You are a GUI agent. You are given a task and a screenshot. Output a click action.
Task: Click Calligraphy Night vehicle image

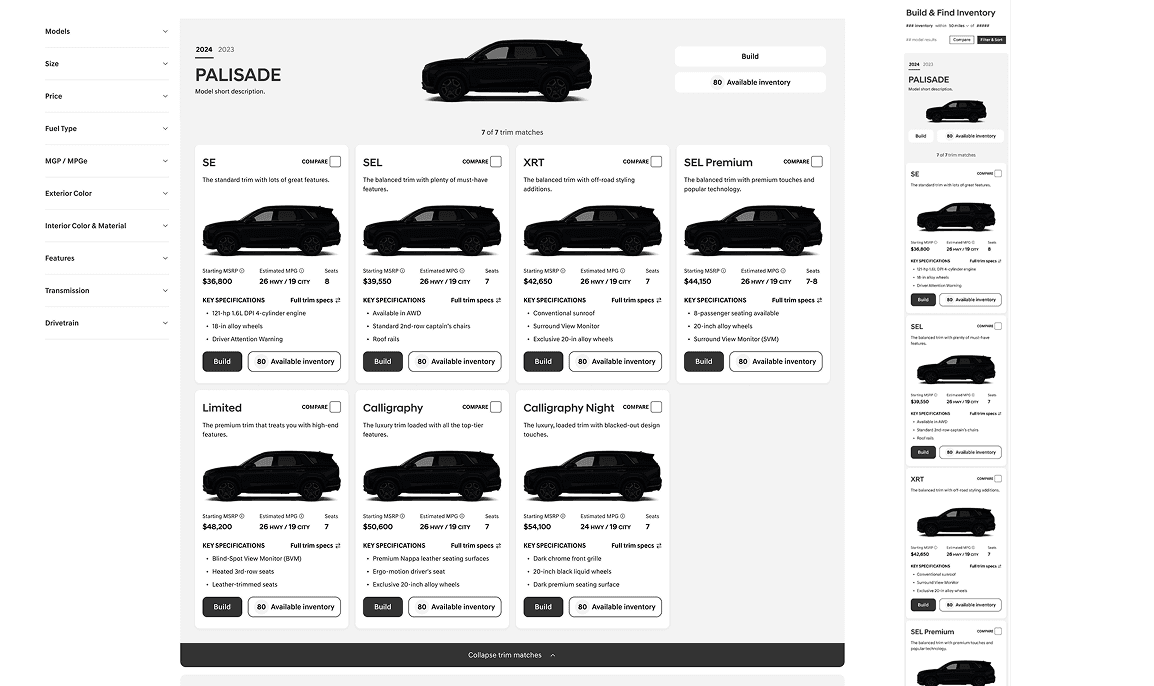tap(592, 475)
